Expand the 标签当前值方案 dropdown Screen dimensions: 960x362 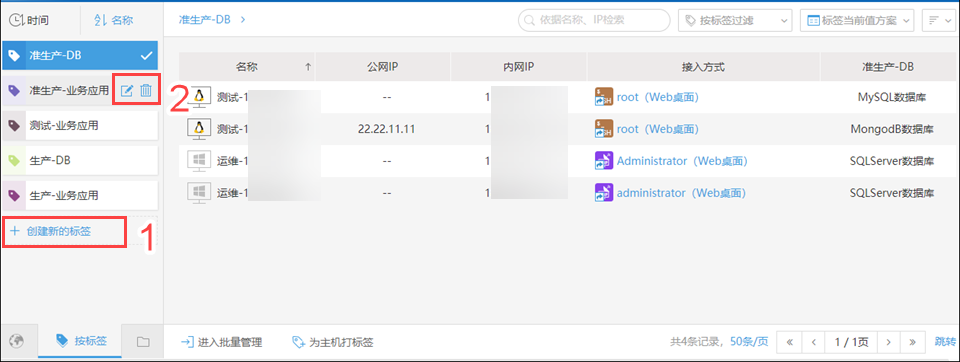tap(857, 20)
